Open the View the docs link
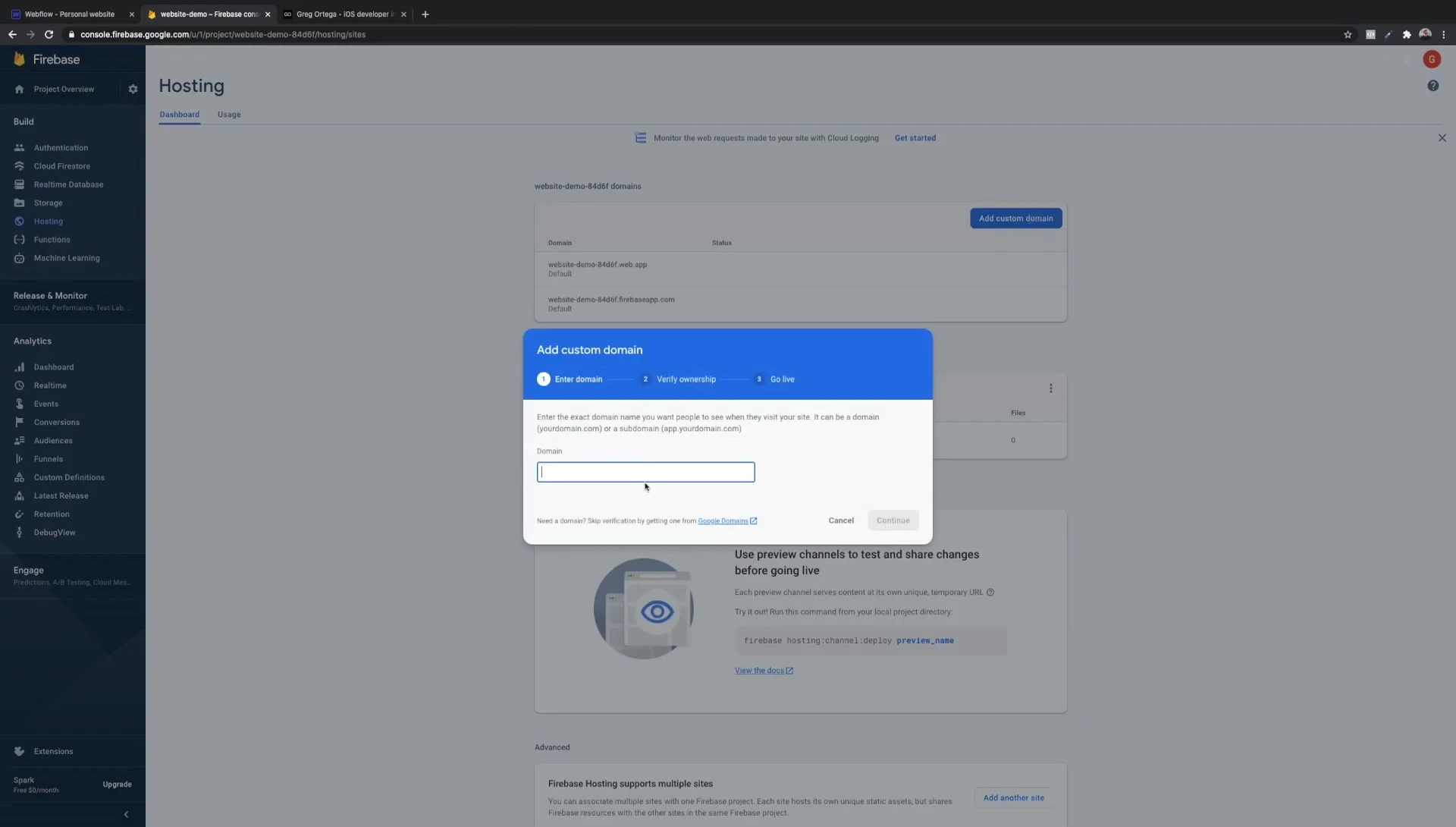 [x=764, y=671]
